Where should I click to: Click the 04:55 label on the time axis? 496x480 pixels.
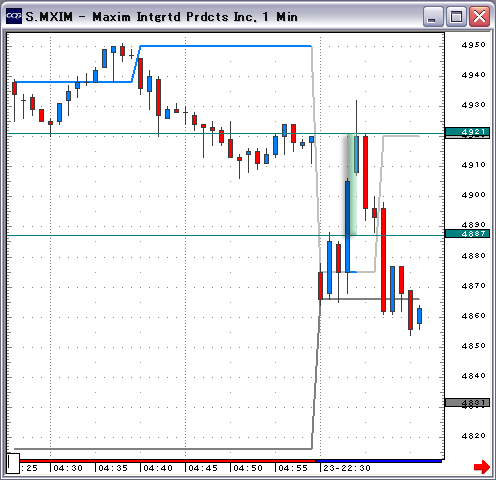293,468
